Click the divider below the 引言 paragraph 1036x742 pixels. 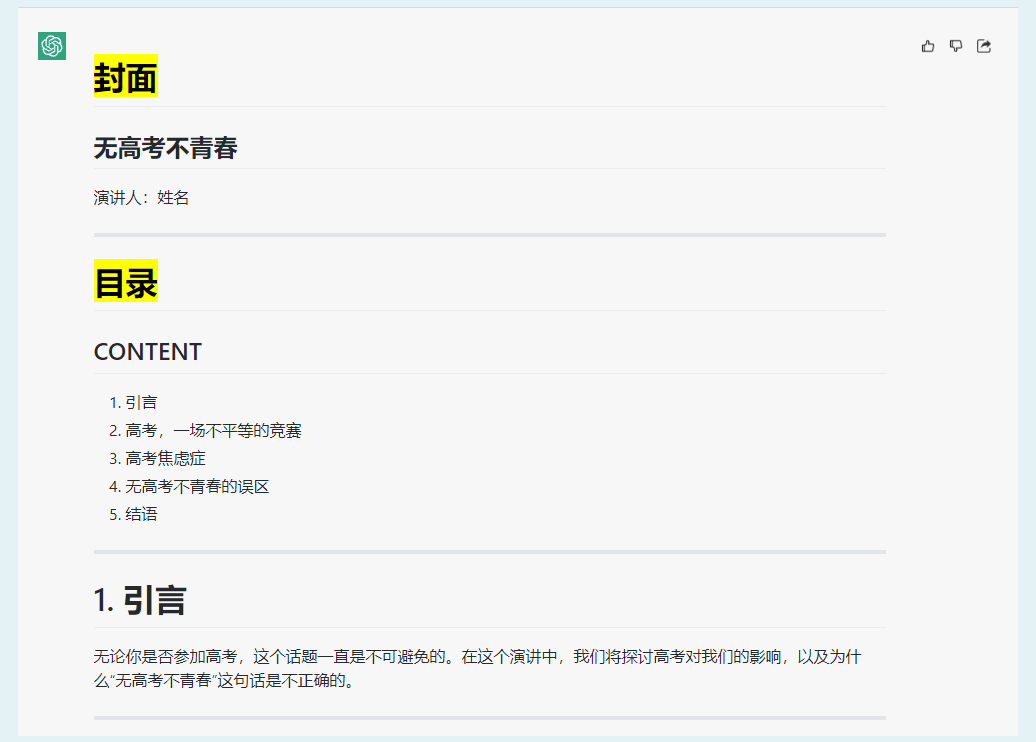pyautogui.click(x=489, y=717)
